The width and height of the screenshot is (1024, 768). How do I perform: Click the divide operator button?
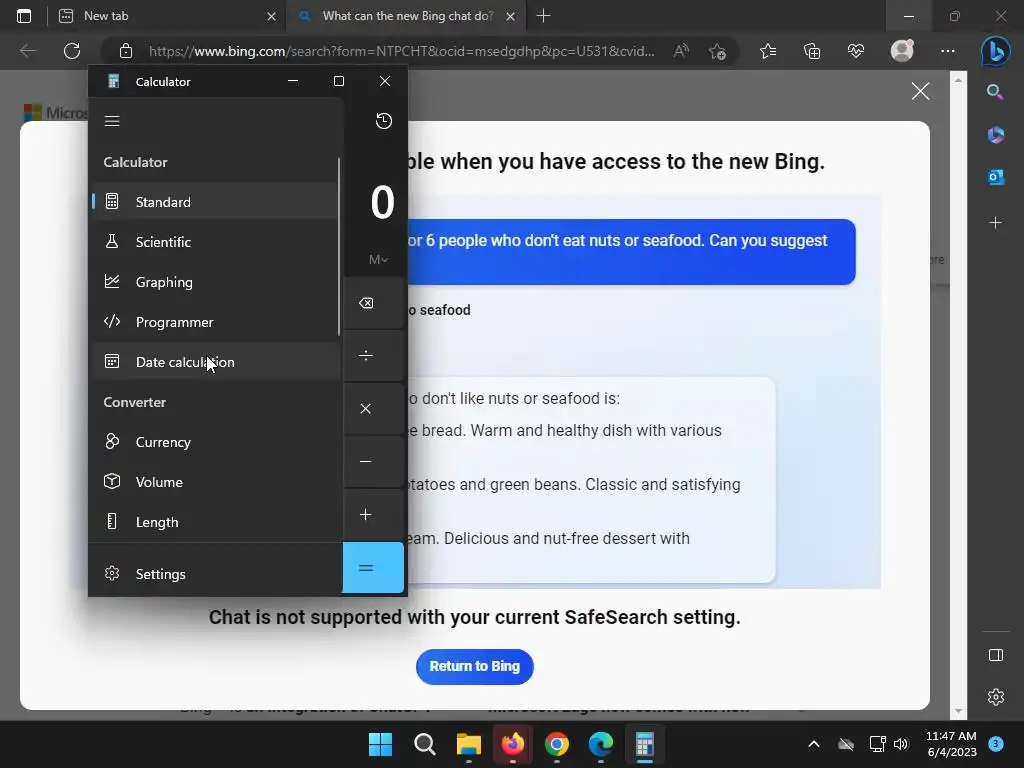pos(373,356)
